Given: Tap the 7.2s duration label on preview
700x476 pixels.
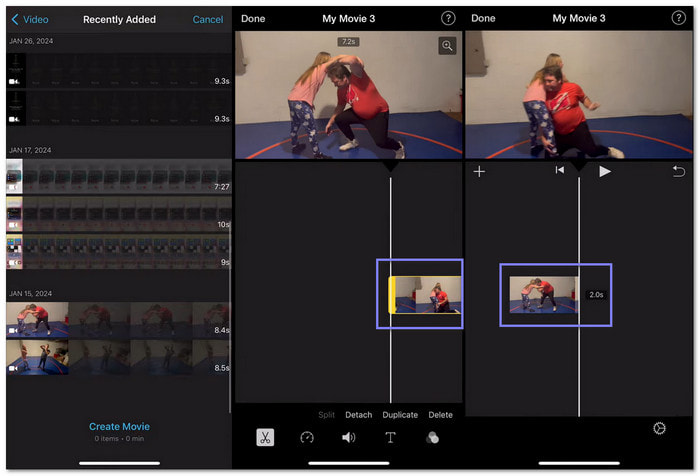Looking at the screenshot, I should pyautogui.click(x=348, y=42).
